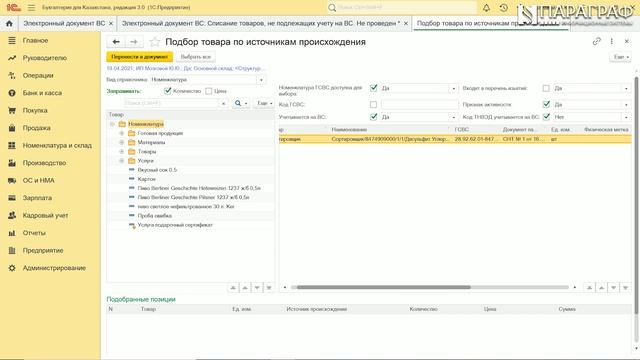Screen dimensions: 640x360
Task: Toggle Номенклатура ГСВС доступна для выбора checkbox
Action: 373,88
